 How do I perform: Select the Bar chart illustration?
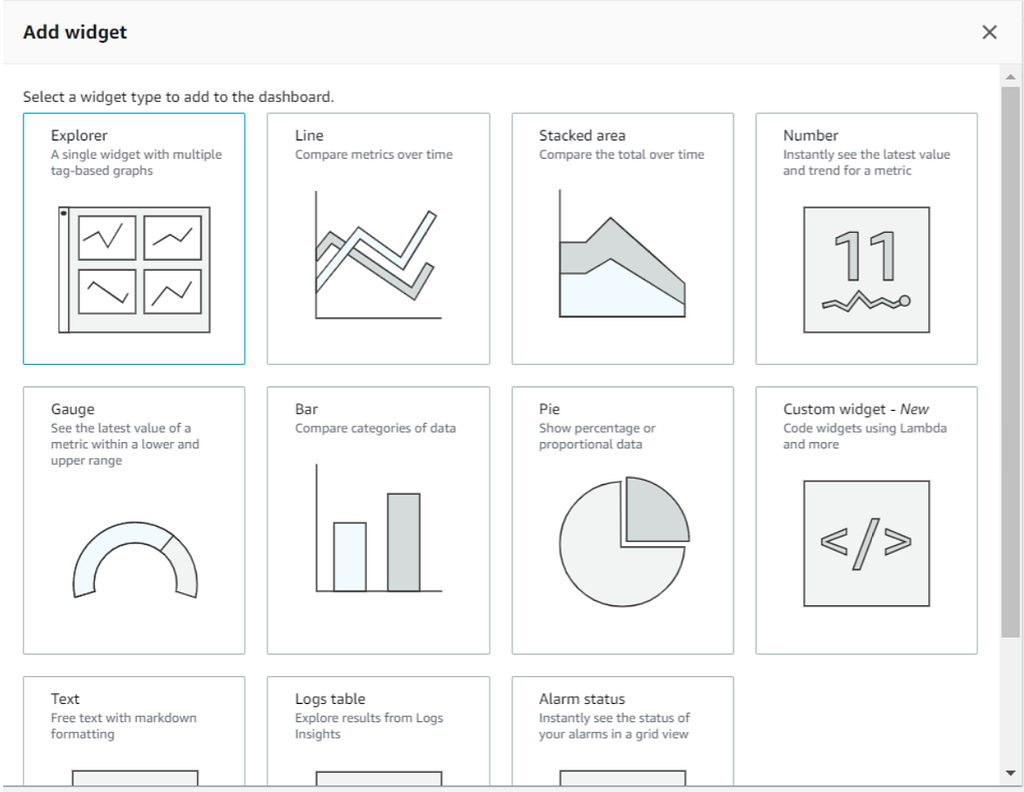(x=379, y=528)
